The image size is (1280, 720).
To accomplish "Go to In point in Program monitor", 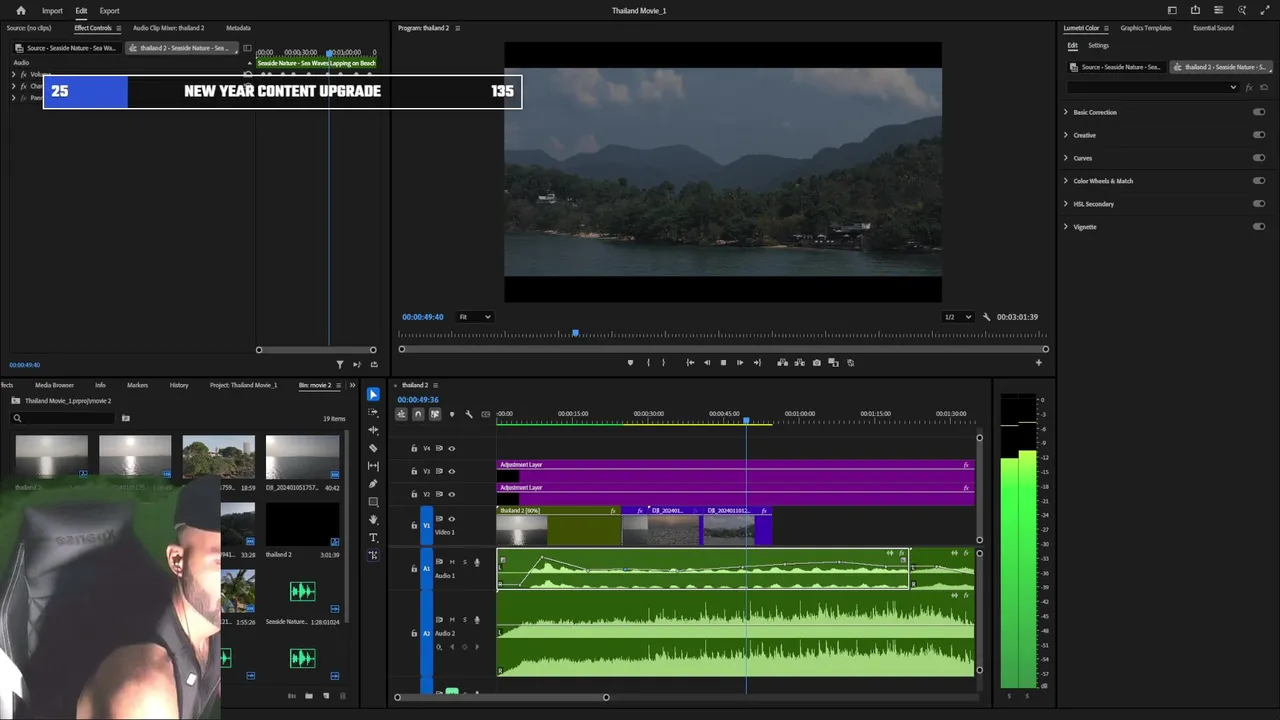I will 690,363.
